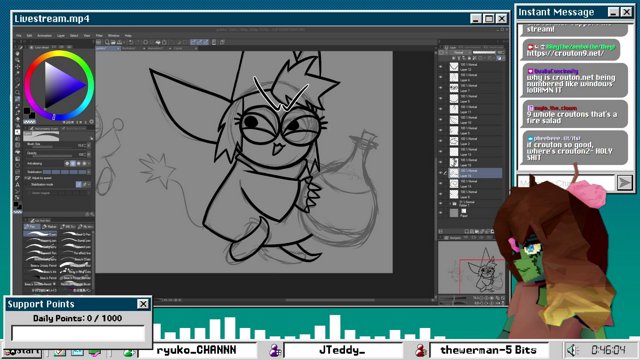Enable the Adjust by speed checkbox
Screen dimensions: 640x360
pyautogui.click(x=29, y=178)
